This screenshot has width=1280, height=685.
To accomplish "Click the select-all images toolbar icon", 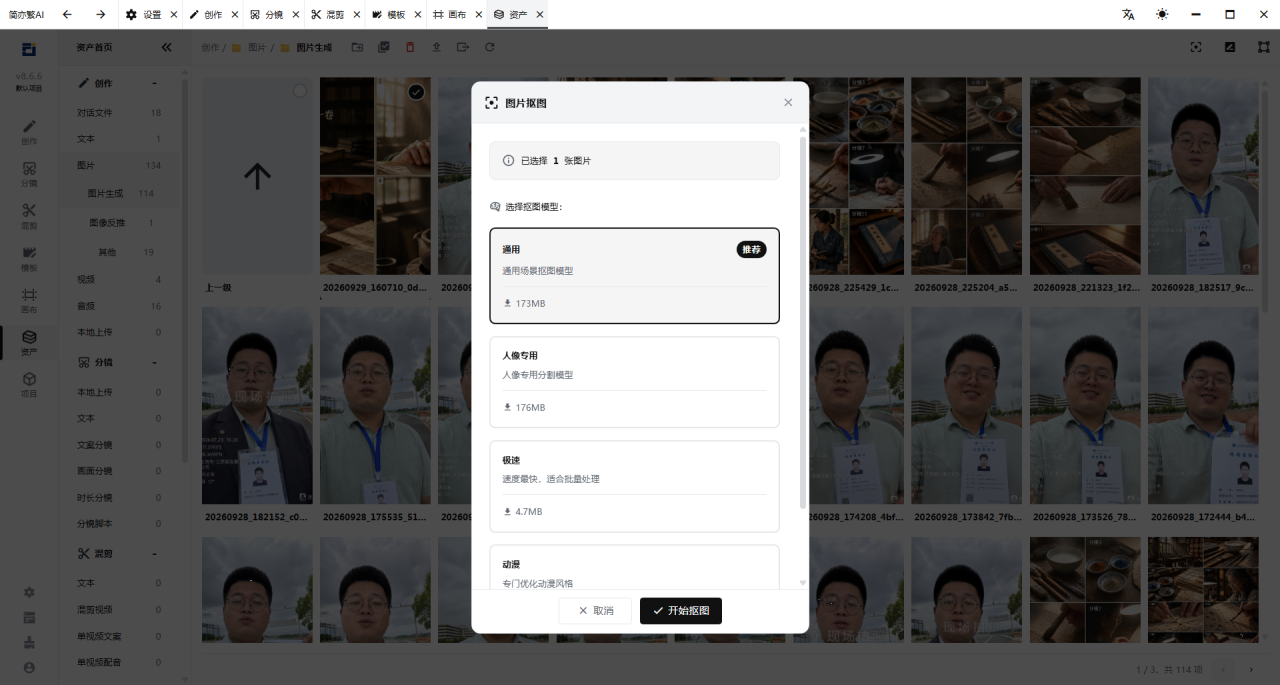I will point(384,47).
